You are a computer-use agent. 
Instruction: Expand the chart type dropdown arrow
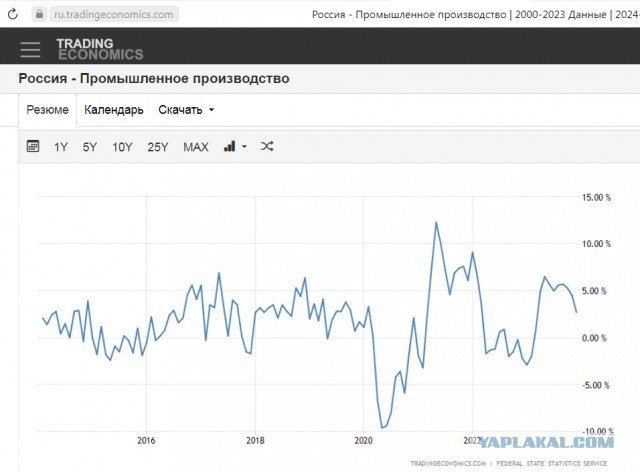click(244, 147)
